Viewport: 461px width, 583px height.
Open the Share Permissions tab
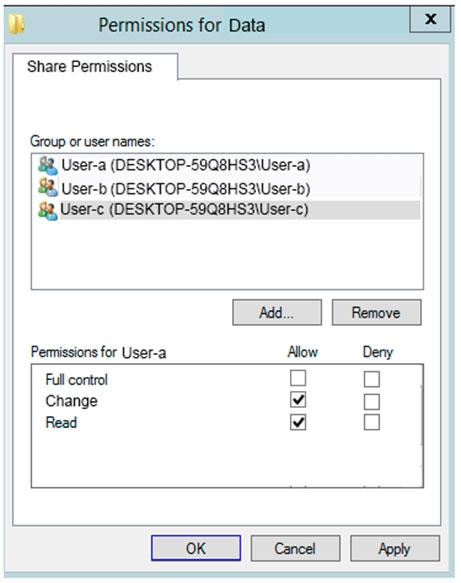[x=90, y=67]
